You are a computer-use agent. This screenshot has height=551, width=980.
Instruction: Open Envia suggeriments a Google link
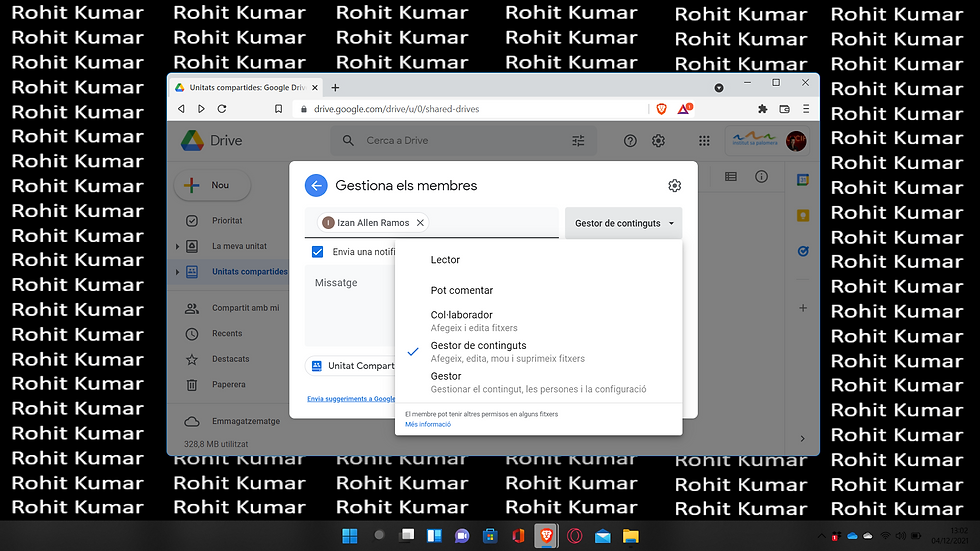click(351, 399)
